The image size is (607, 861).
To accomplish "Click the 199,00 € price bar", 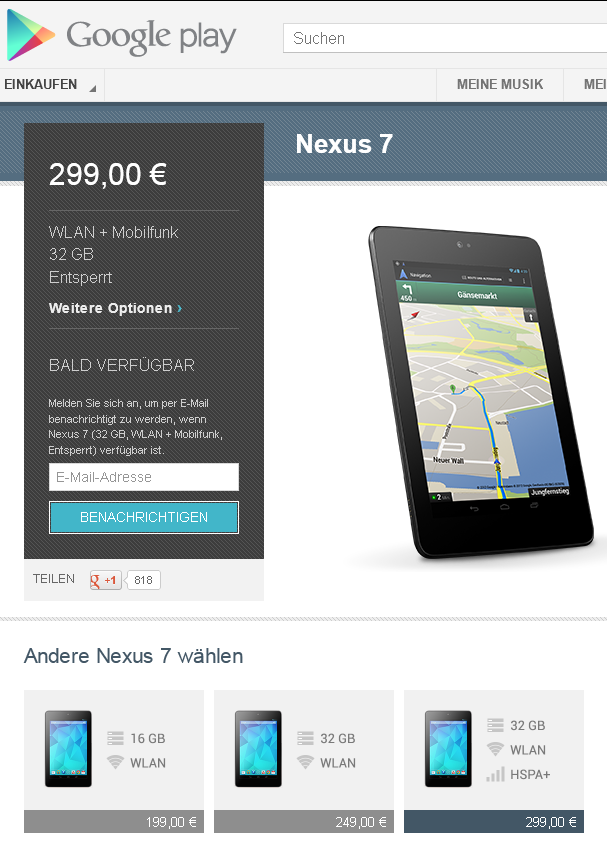I will click(114, 821).
